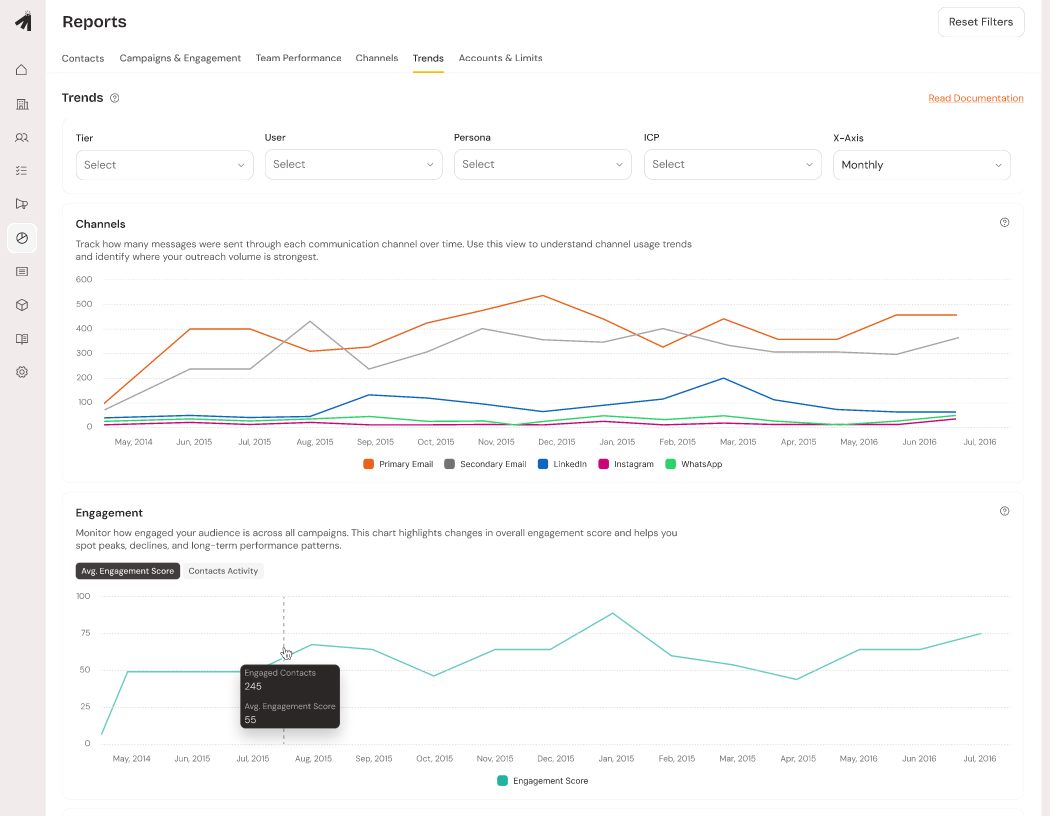
Task: Toggle the LinkedIn series in chart legend
Action: tap(566, 464)
